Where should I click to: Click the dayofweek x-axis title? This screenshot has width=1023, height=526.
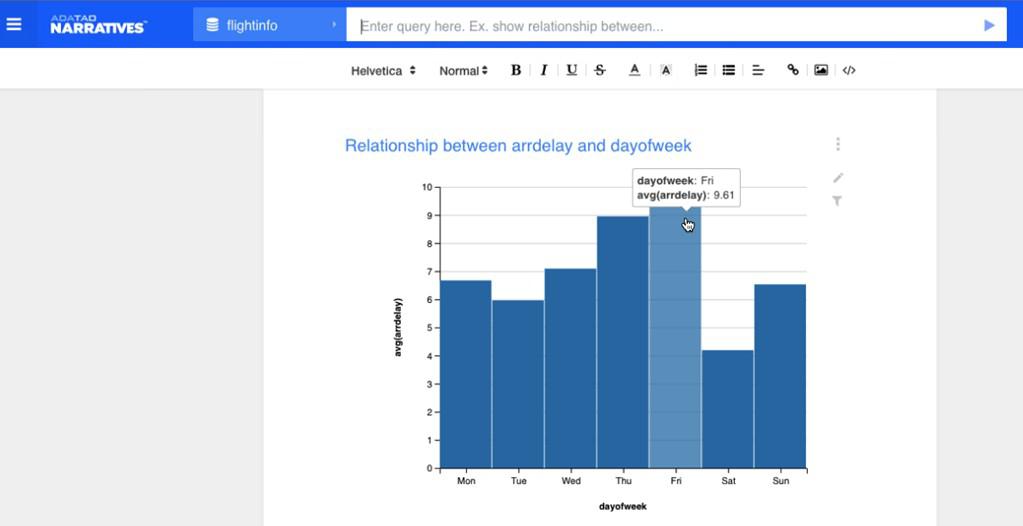click(x=623, y=506)
